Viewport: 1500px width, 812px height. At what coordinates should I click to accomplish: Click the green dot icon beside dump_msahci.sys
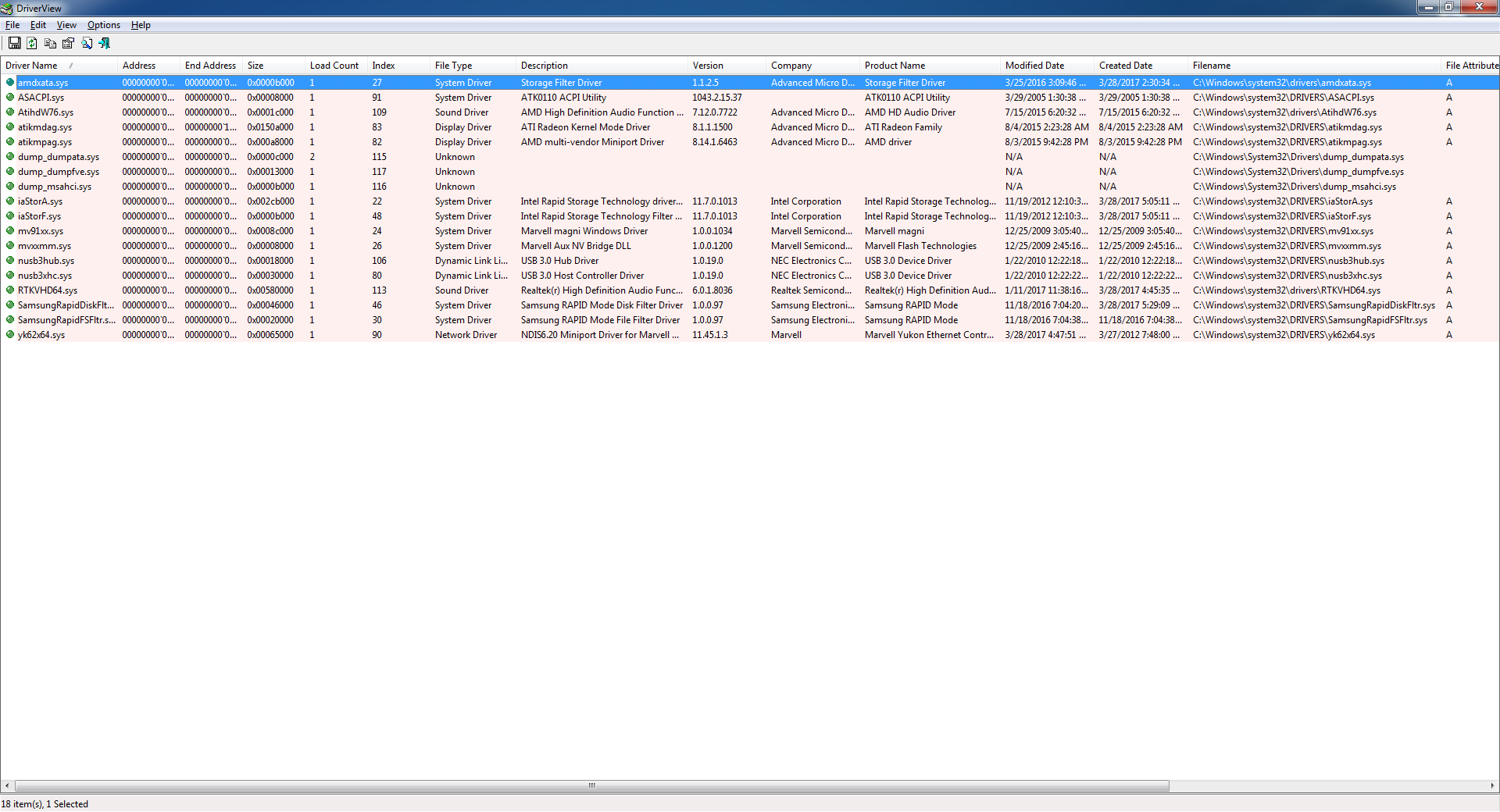tap(10, 186)
